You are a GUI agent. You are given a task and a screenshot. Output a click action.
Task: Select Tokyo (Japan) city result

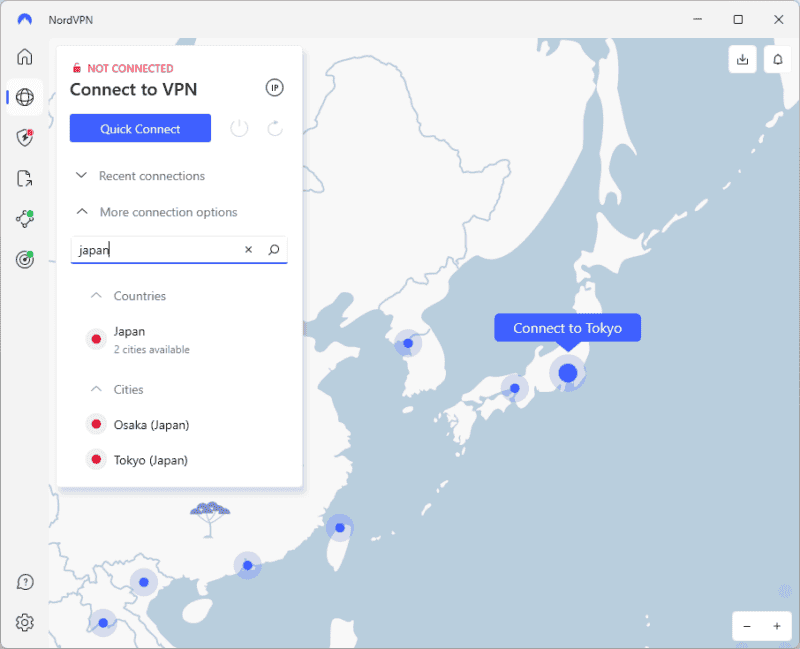(x=180, y=460)
